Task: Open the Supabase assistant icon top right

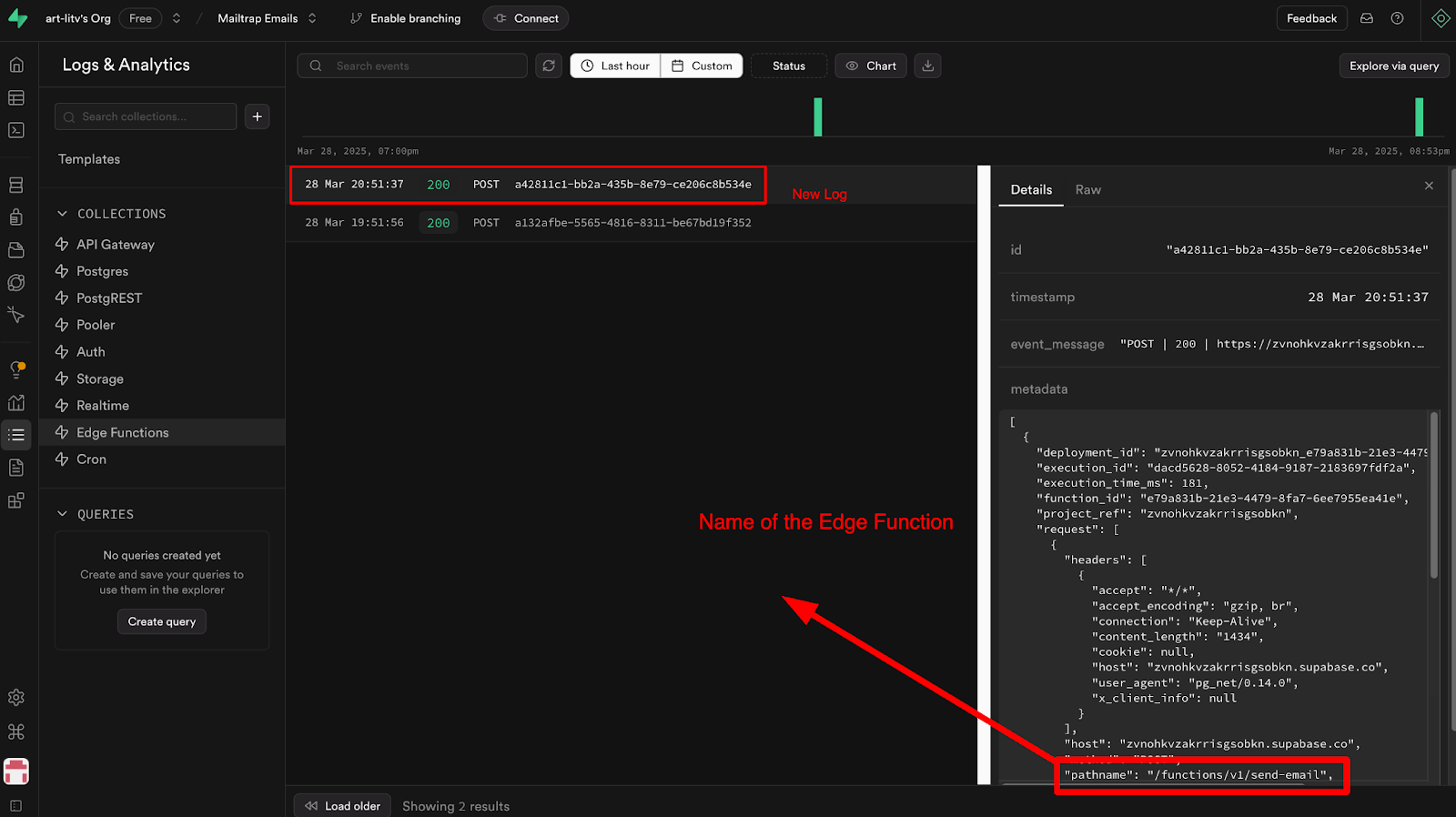Action: (x=1441, y=18)
